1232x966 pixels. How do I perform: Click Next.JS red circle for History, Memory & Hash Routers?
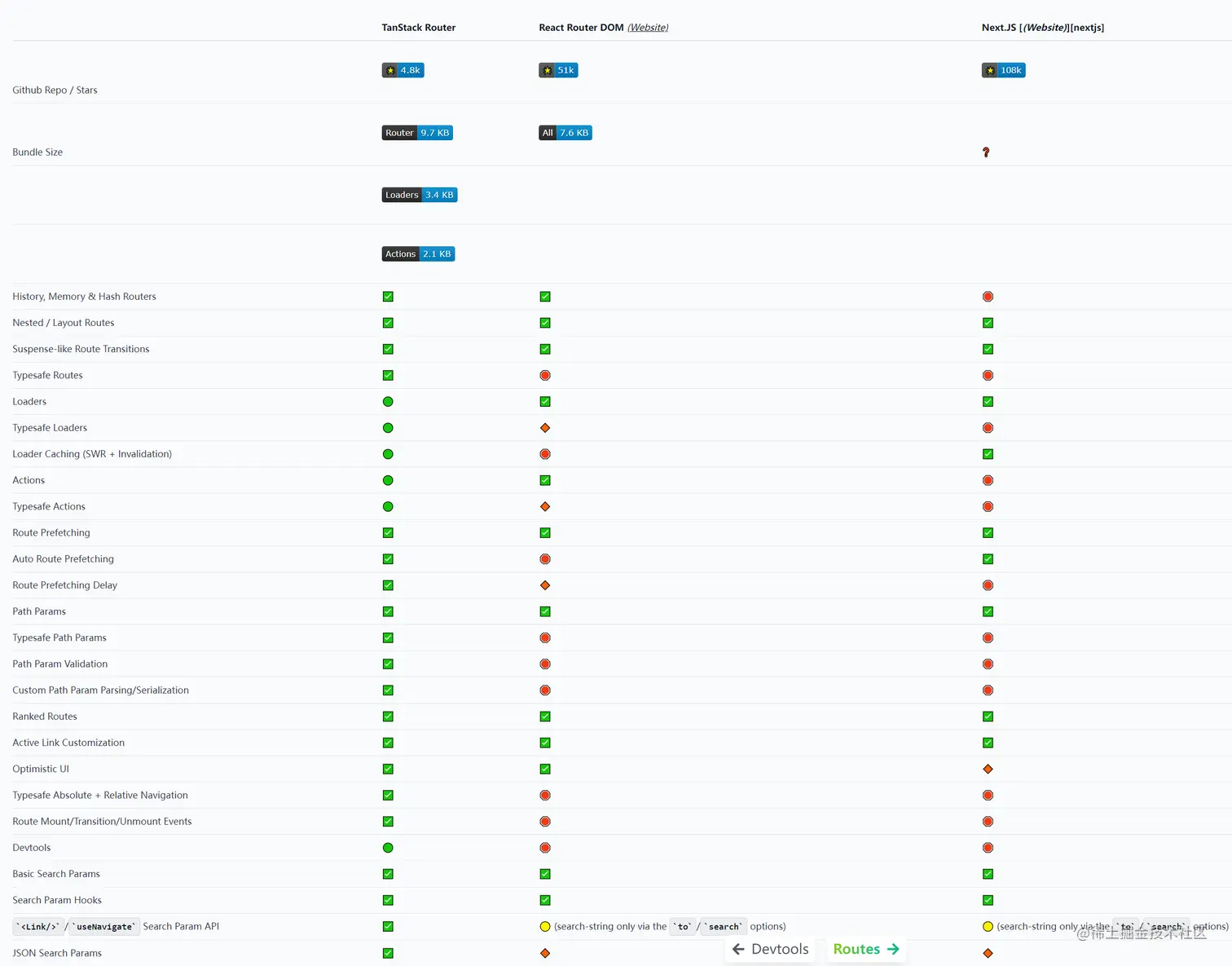tap(988, 297)
